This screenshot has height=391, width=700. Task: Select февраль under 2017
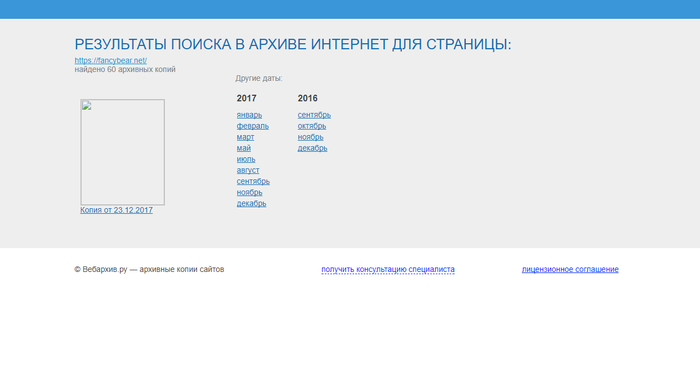tap(253, 126)
